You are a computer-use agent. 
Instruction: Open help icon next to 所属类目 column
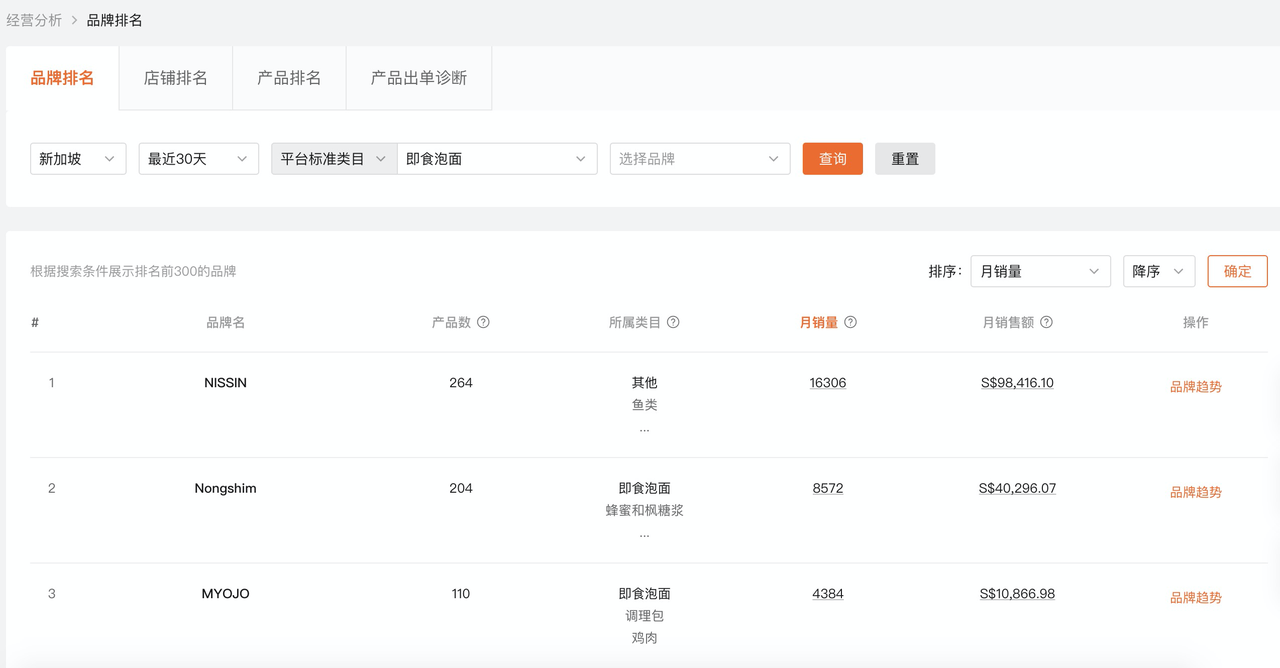(x=673, y=322)
